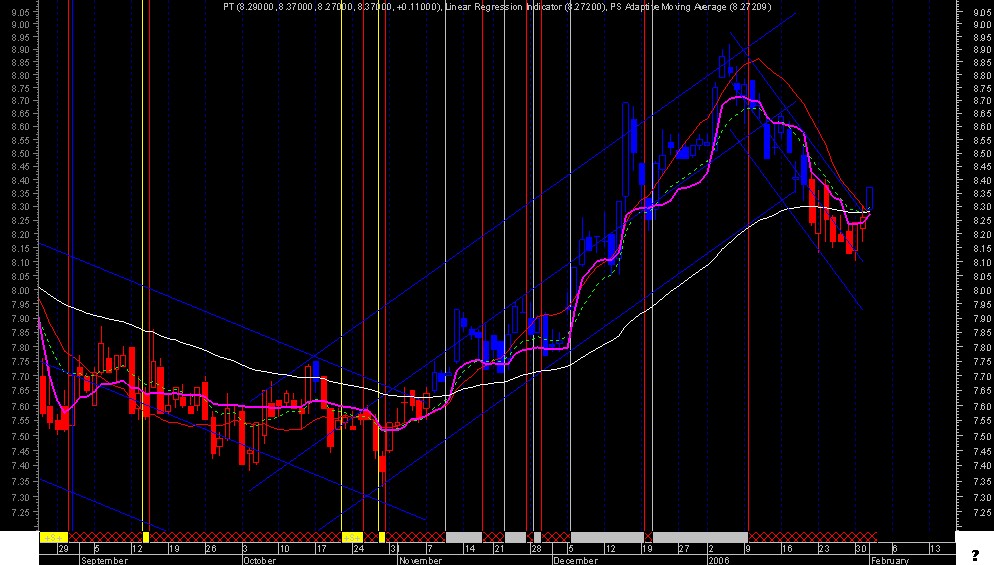Click the question mark help icon
This screenshot has width=994, height=565.
coord(975,555)
